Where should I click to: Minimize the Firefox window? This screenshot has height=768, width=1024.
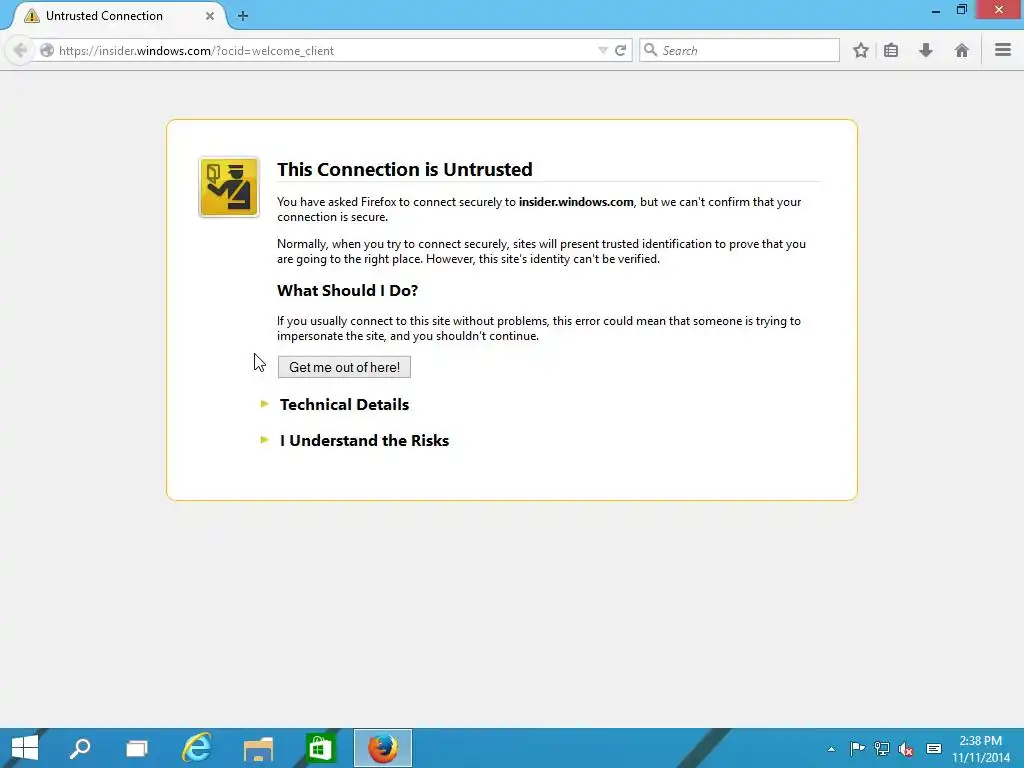click(x=936, y=10)
